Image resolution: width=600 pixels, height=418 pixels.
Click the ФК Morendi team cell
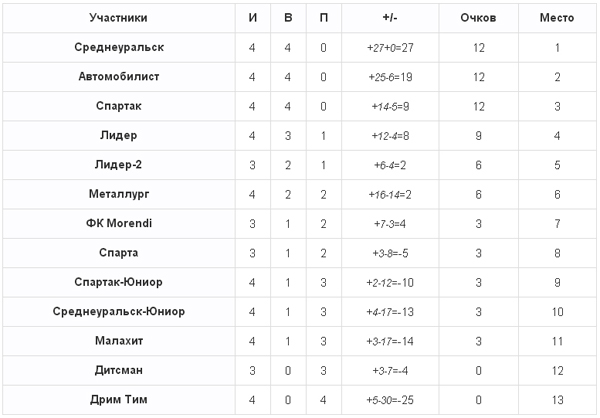pos(119,224)
